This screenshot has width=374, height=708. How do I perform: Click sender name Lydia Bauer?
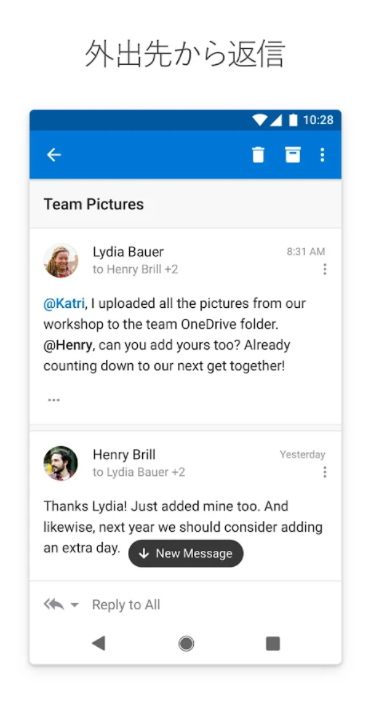pyautogui.click(x=128, y=252)
